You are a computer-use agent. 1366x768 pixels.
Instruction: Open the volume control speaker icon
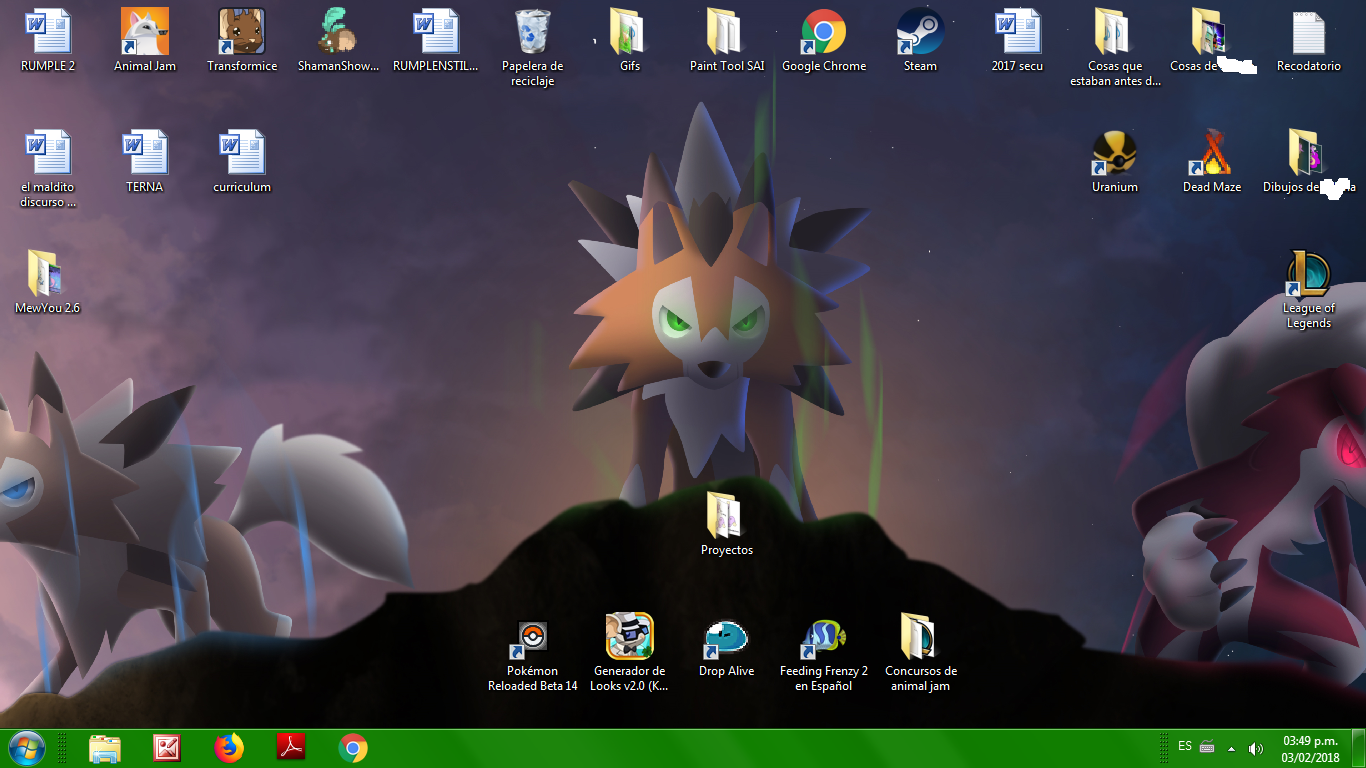tap(1256, 748)
